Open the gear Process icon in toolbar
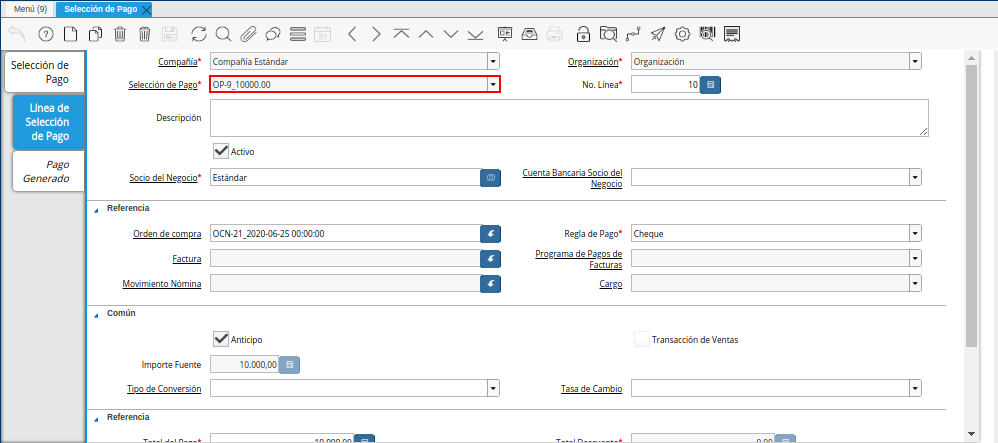Screen dimensions: 998x443 pyautogui.click(x=683, y=34)
